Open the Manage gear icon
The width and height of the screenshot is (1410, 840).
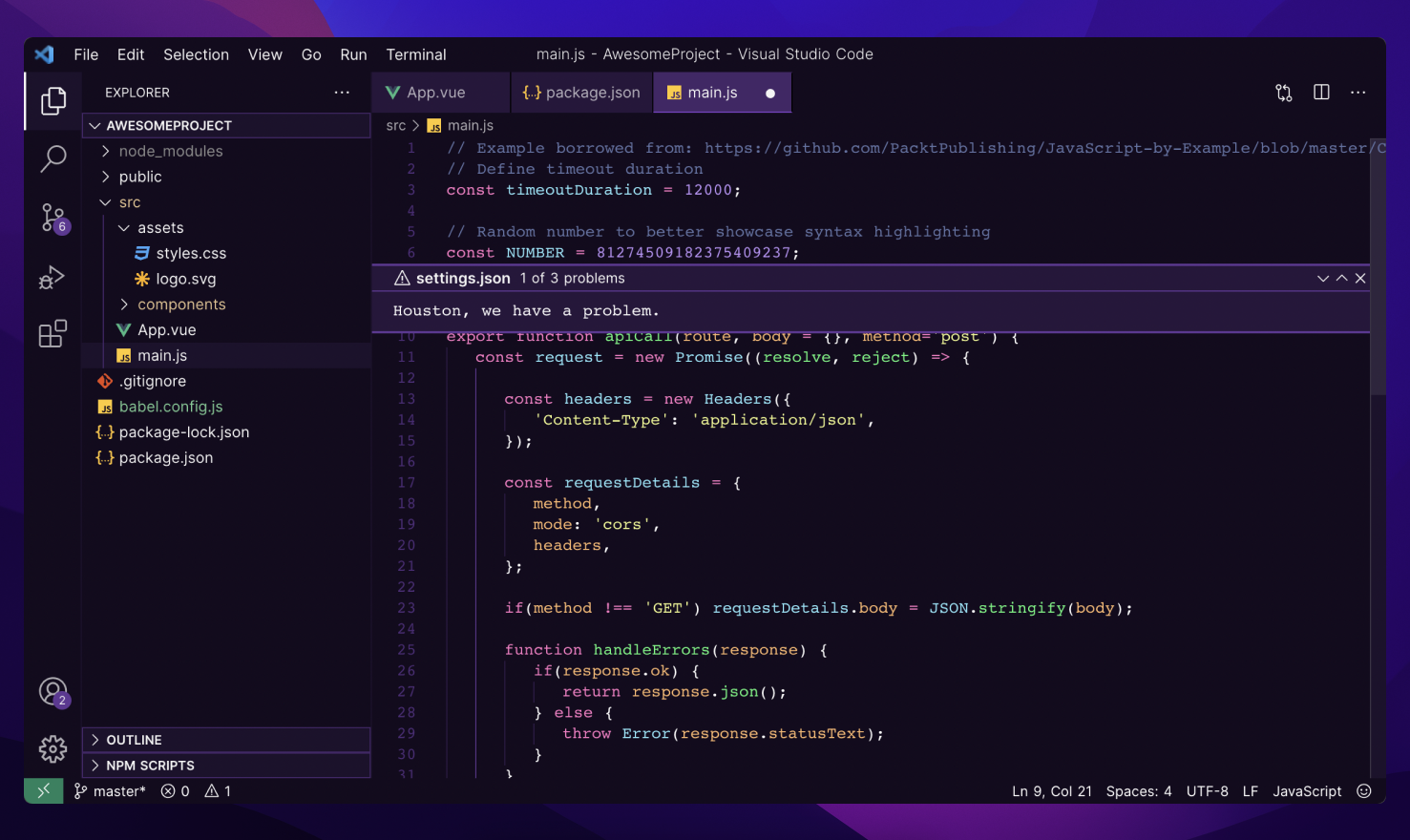coord(53,748)
